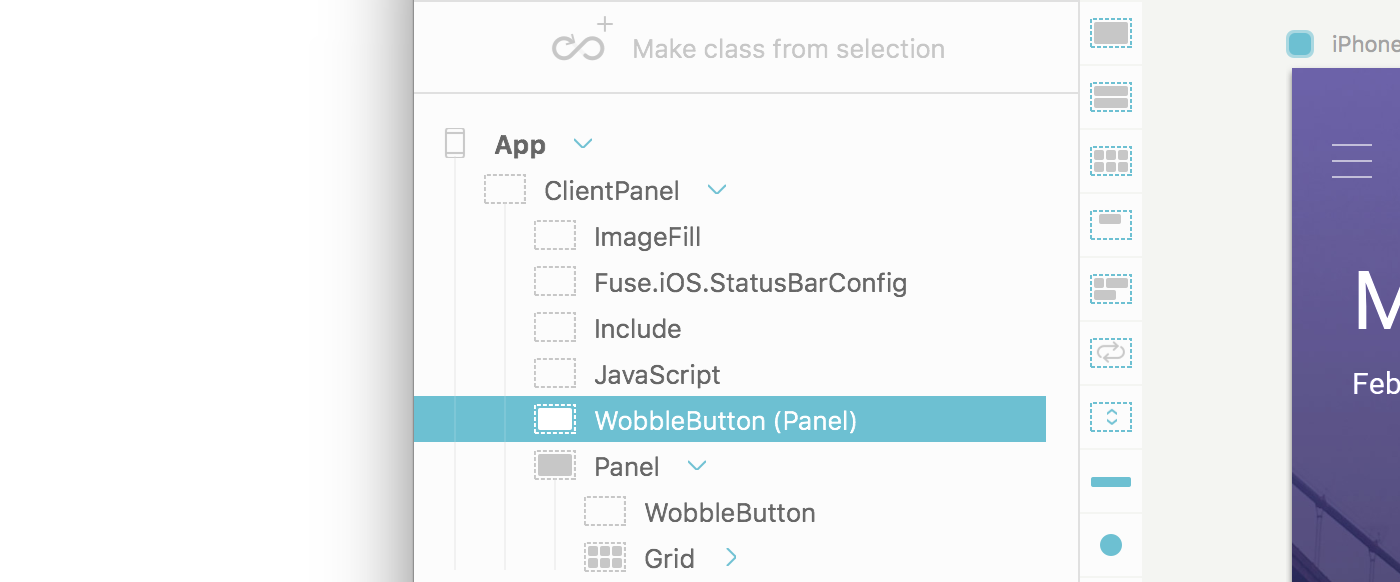Collapse the App tree node
Viewport: 1400px width, 582px height.
(x=583, y=144)
